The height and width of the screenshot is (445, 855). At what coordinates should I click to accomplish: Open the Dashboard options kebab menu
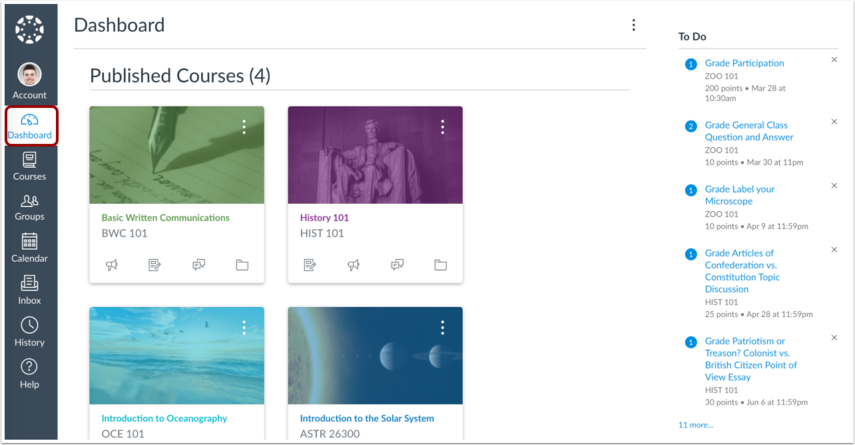[x=634, y=25]
